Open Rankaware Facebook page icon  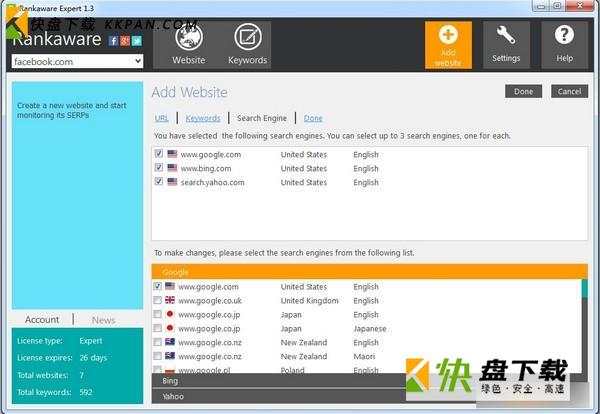(x=113, y=41)
